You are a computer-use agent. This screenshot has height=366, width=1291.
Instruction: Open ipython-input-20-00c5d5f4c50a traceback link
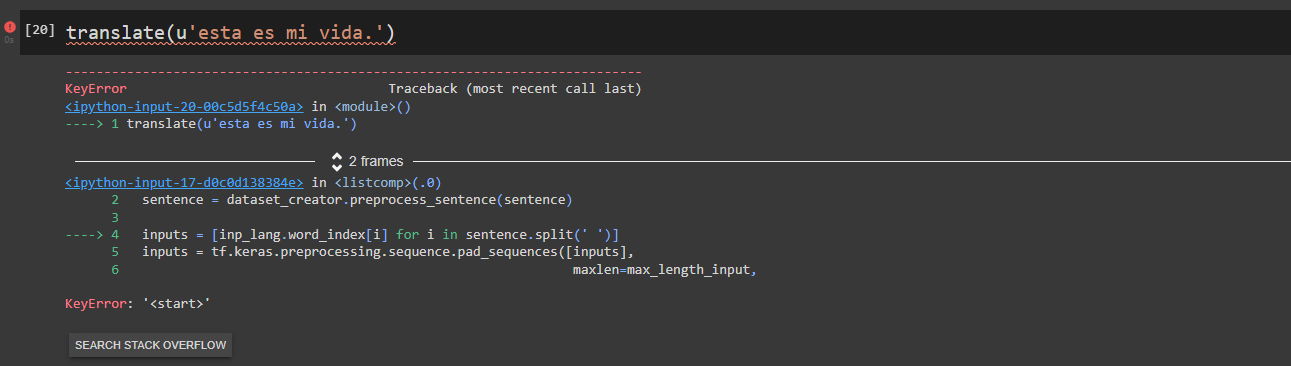(184, 106)
